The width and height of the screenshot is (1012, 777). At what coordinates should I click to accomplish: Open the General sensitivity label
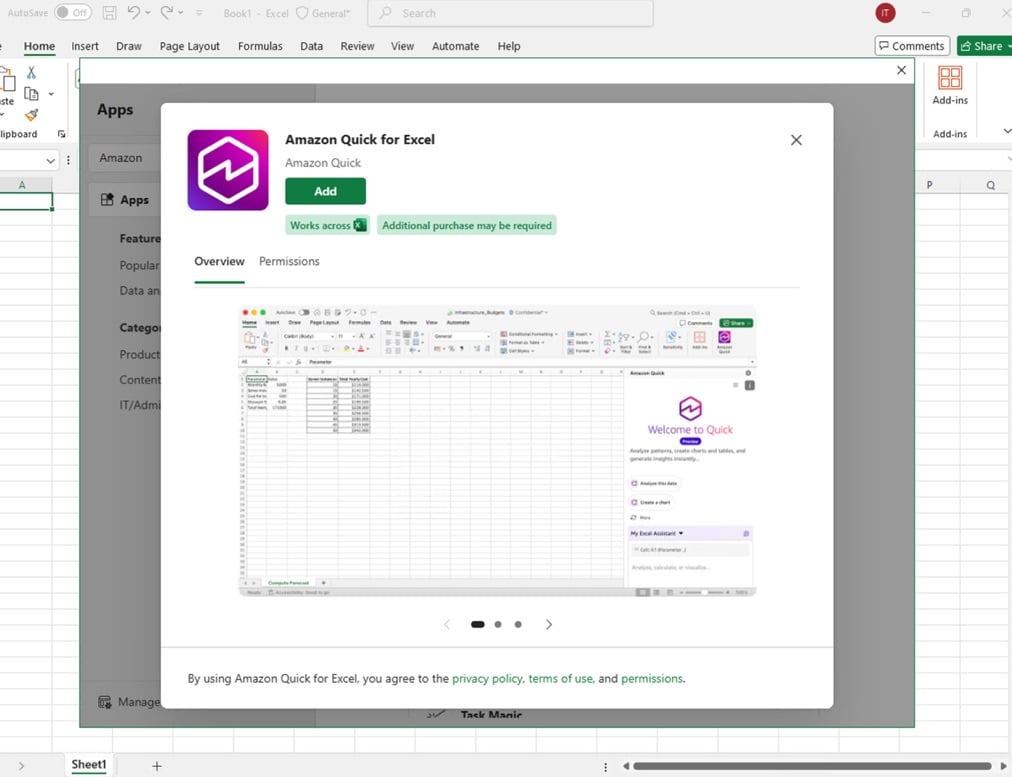click(323, 13)
